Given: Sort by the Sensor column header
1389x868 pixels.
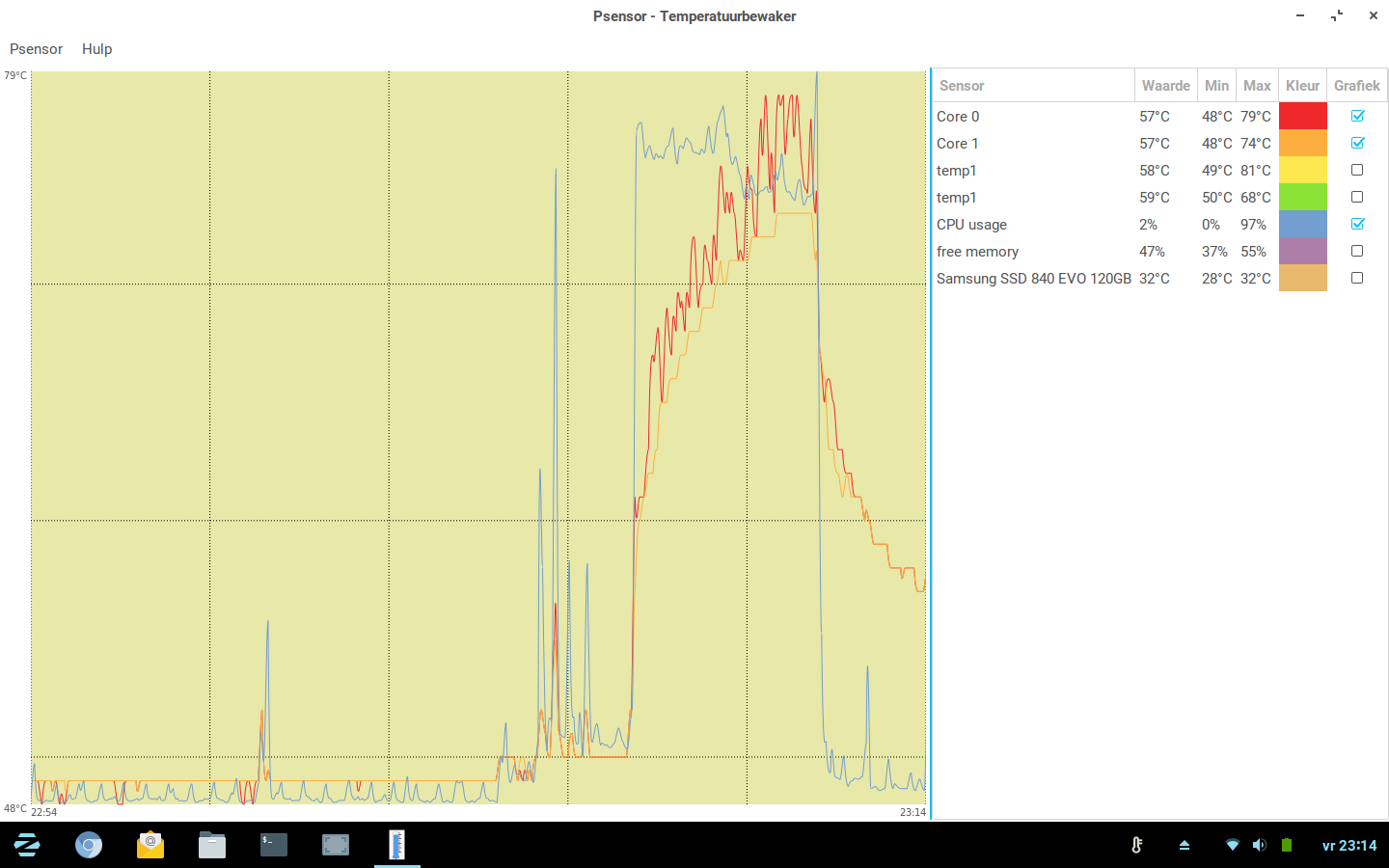Looking at the screenshot, I should pos(1033,86).
